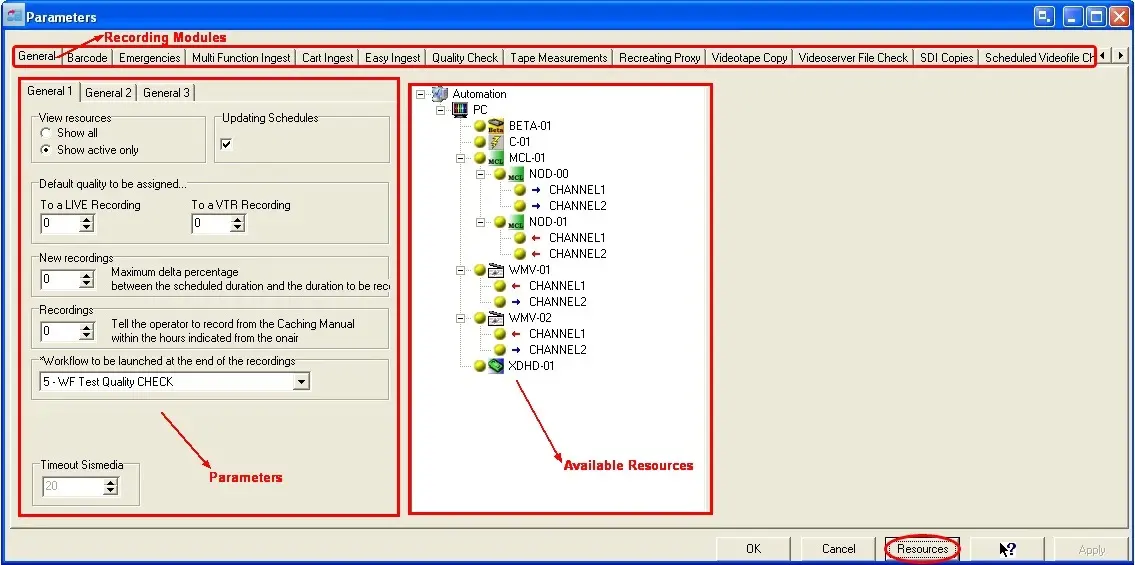Image resolution: width=1135 pixels, height=565 pixels.
Task: Click the BETA-01 tape device icon
Action: tap(496, 126)
